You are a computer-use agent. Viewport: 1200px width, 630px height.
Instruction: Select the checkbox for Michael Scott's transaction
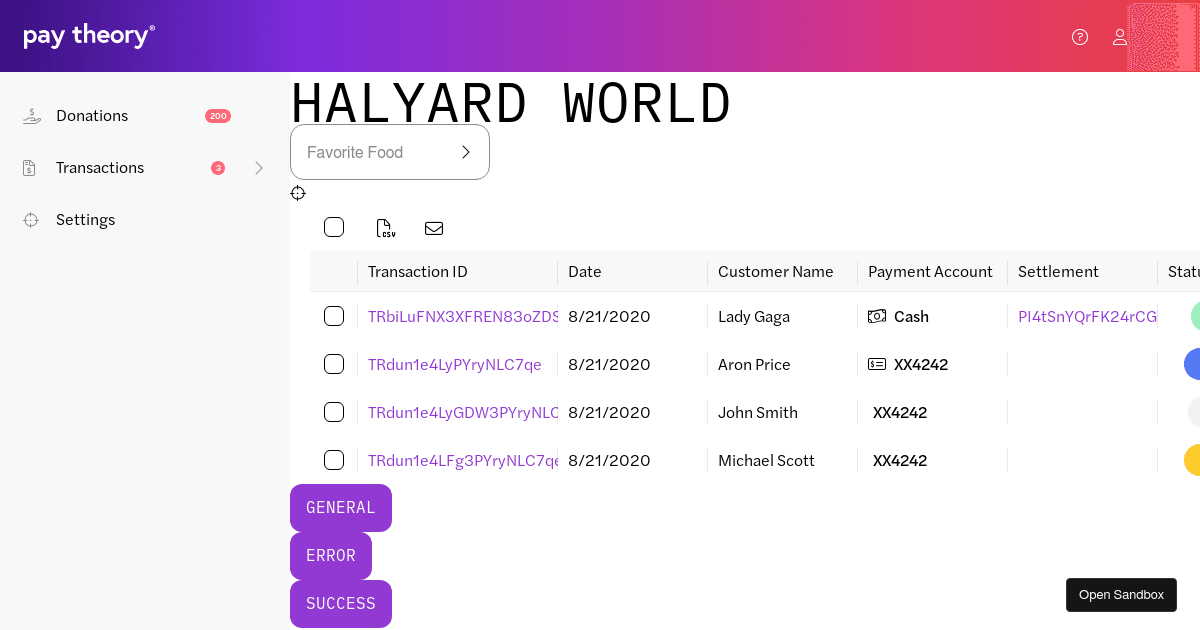tap(334, 460)
